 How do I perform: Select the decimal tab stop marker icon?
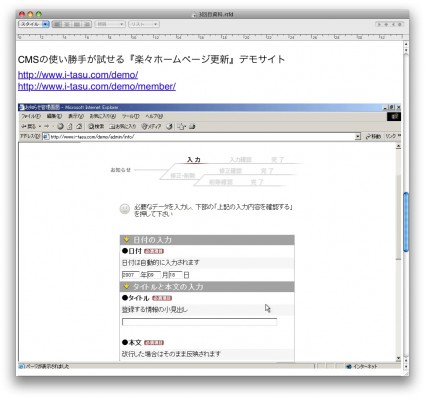point(400,24)
